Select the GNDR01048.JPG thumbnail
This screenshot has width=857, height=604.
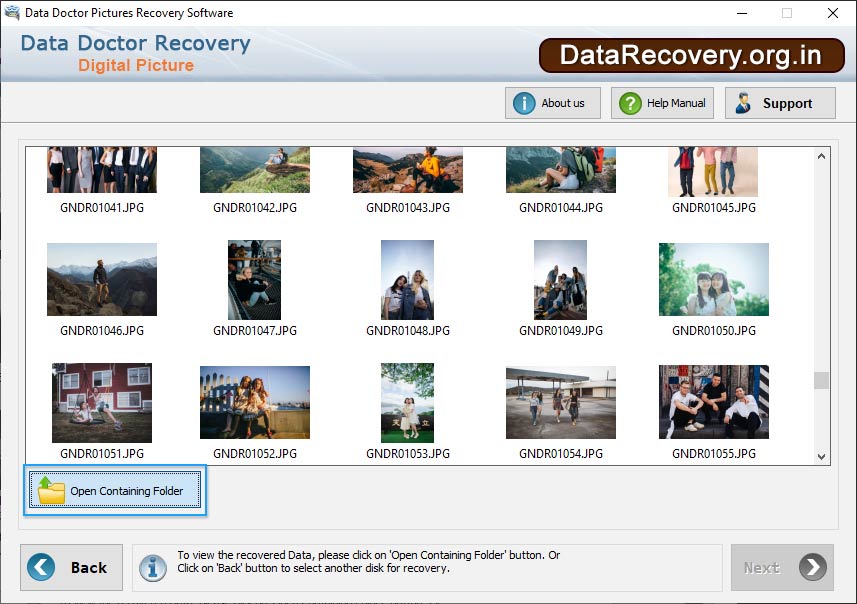pyautogui.click(x=407, y=280)
